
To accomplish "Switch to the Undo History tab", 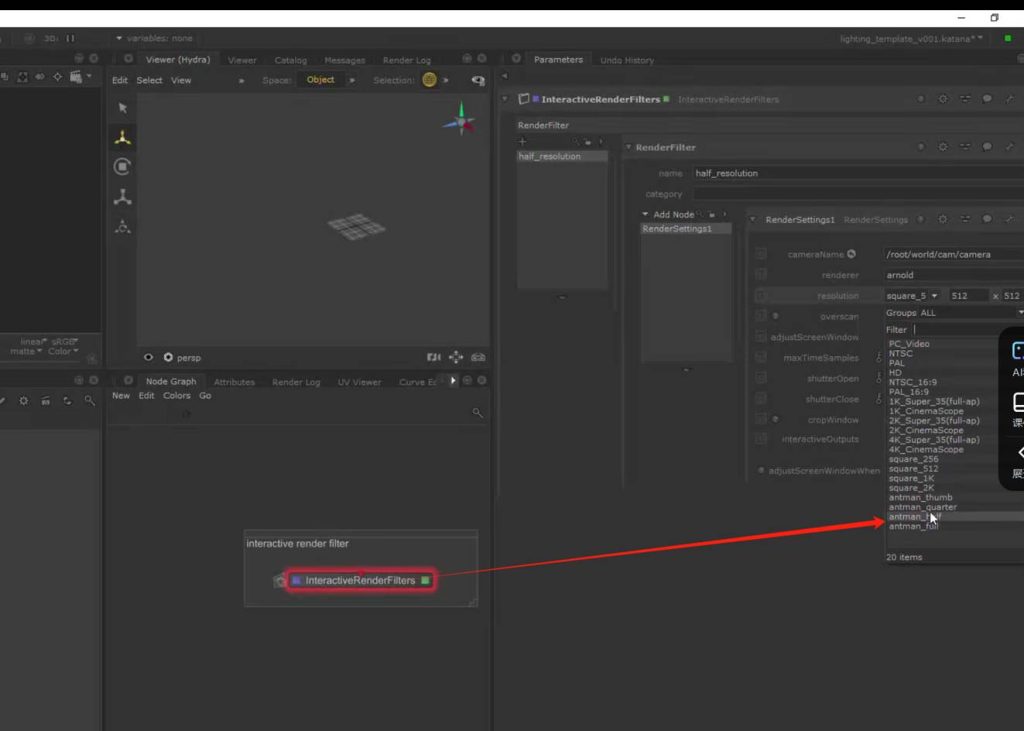I will [x=626, y=60].
